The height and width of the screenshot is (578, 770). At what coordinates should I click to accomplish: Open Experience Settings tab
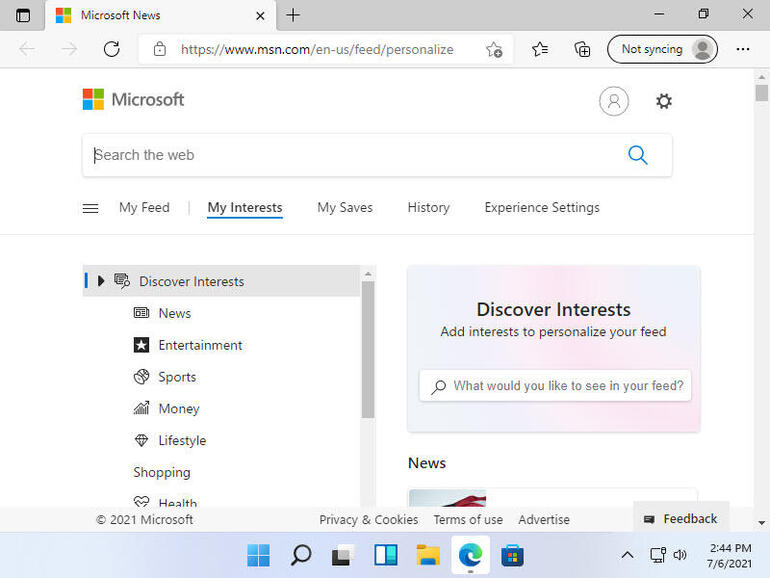pyautogui.click(x=542, y=208)
